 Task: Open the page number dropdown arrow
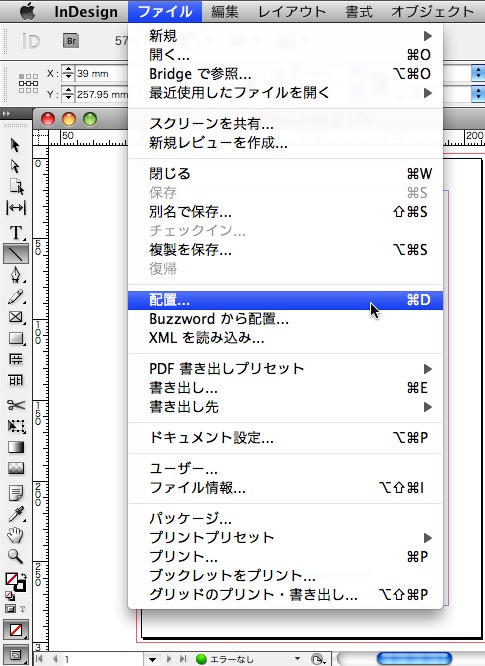click(x=152, y=660)
